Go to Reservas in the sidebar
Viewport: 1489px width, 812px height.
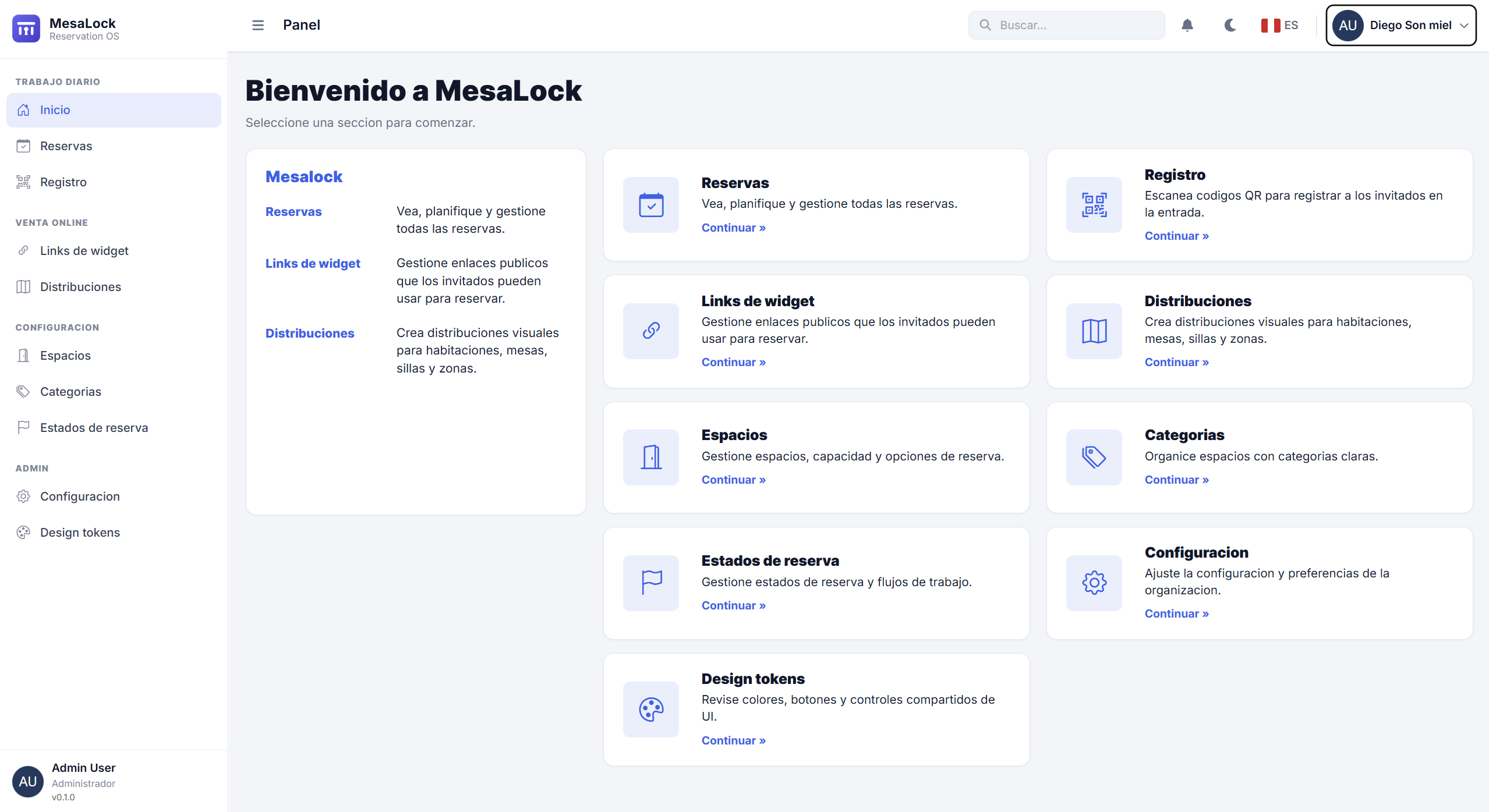114,146
